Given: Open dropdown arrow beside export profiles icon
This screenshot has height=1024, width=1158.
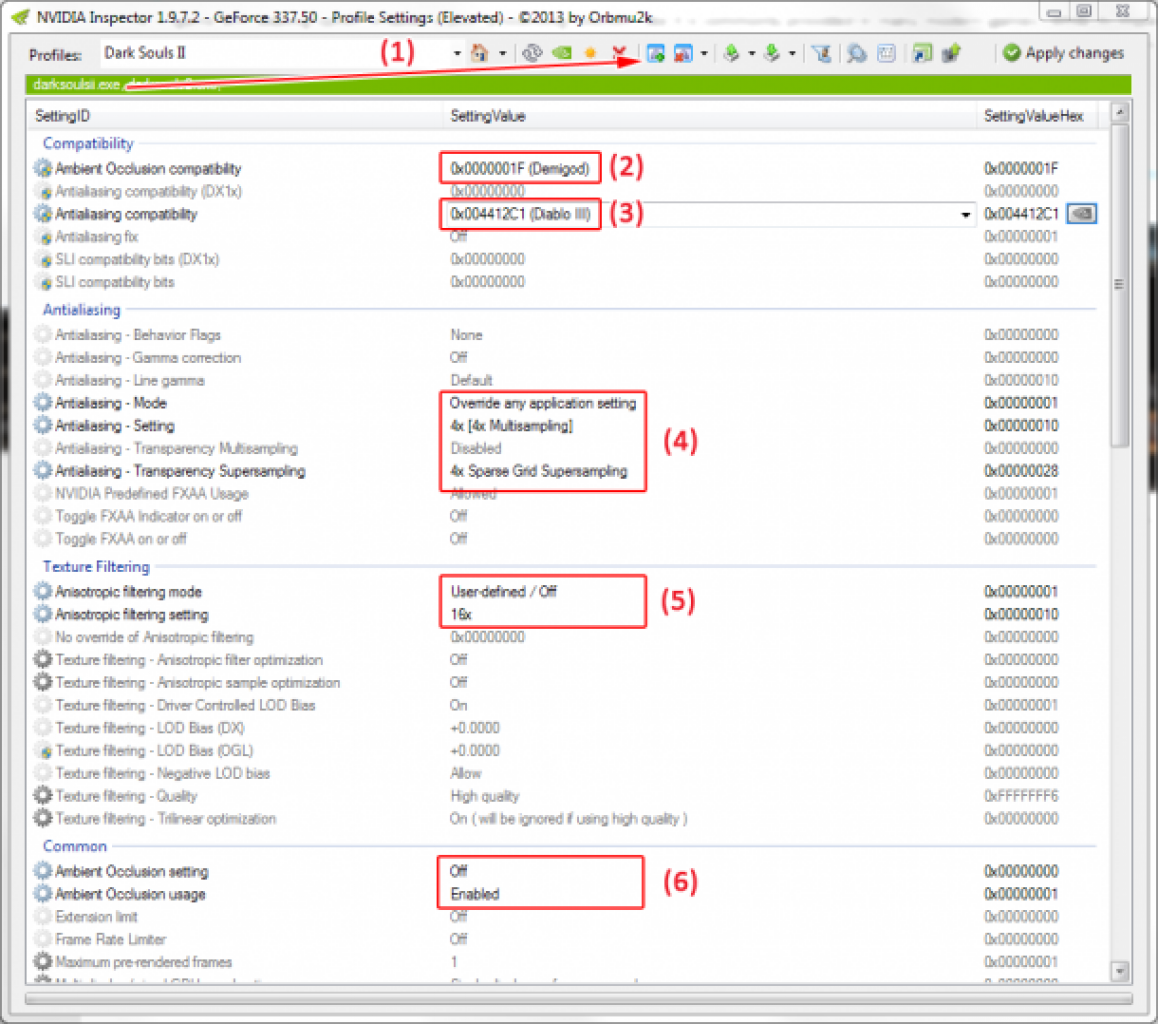Looking at the screenshot, I should [x=752, y=53].
